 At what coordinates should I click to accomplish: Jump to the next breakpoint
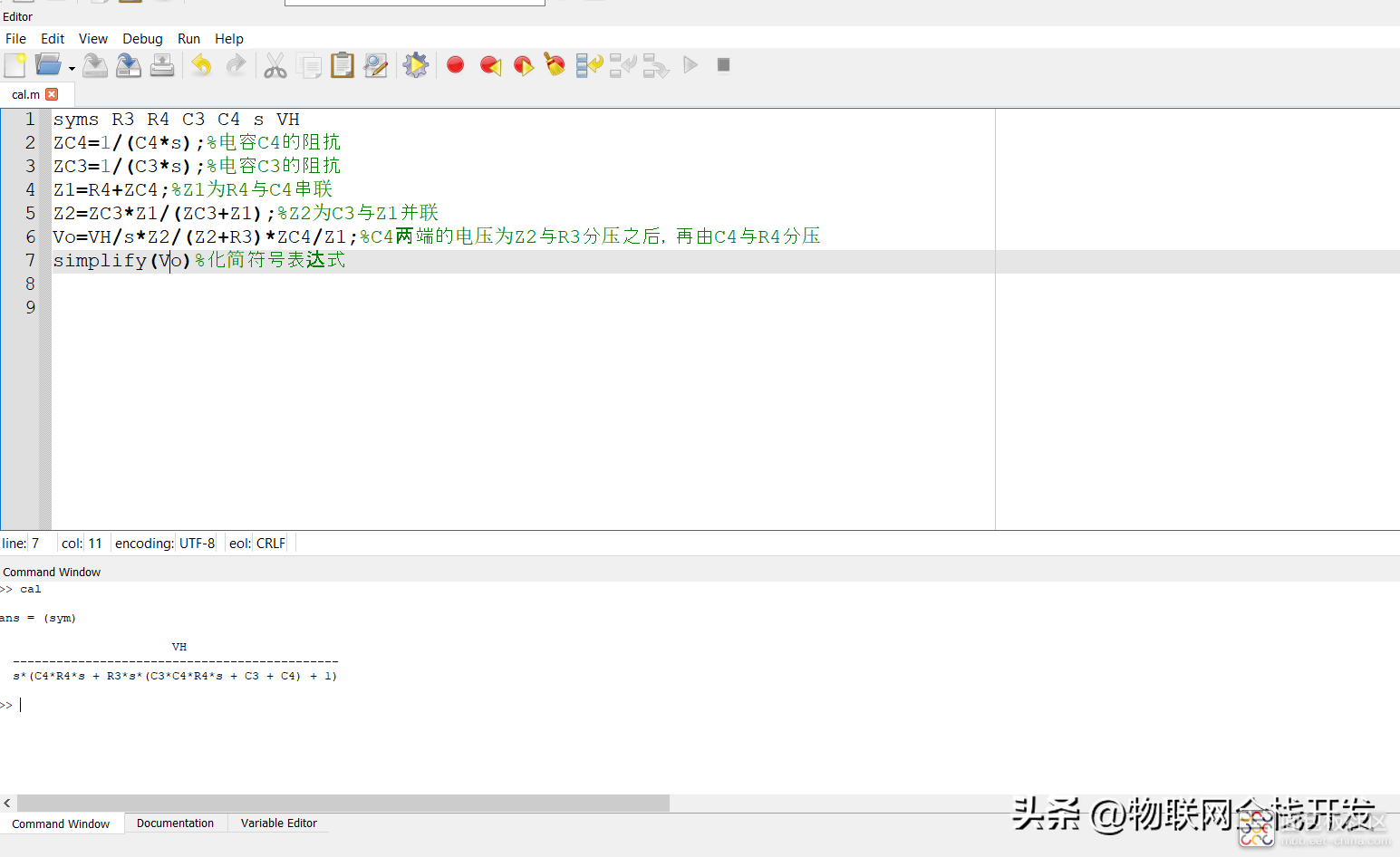pyautogui.click(x=523, y=65)
